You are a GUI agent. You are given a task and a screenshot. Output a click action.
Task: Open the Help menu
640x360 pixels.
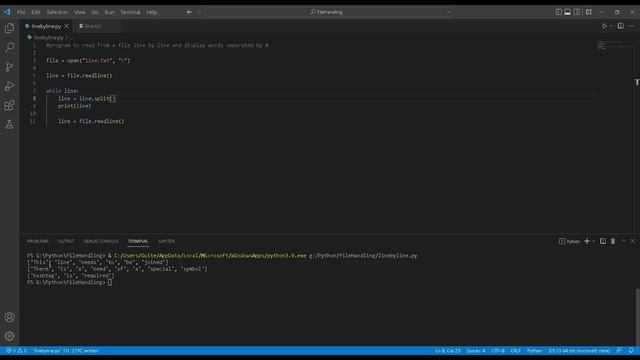152,12
